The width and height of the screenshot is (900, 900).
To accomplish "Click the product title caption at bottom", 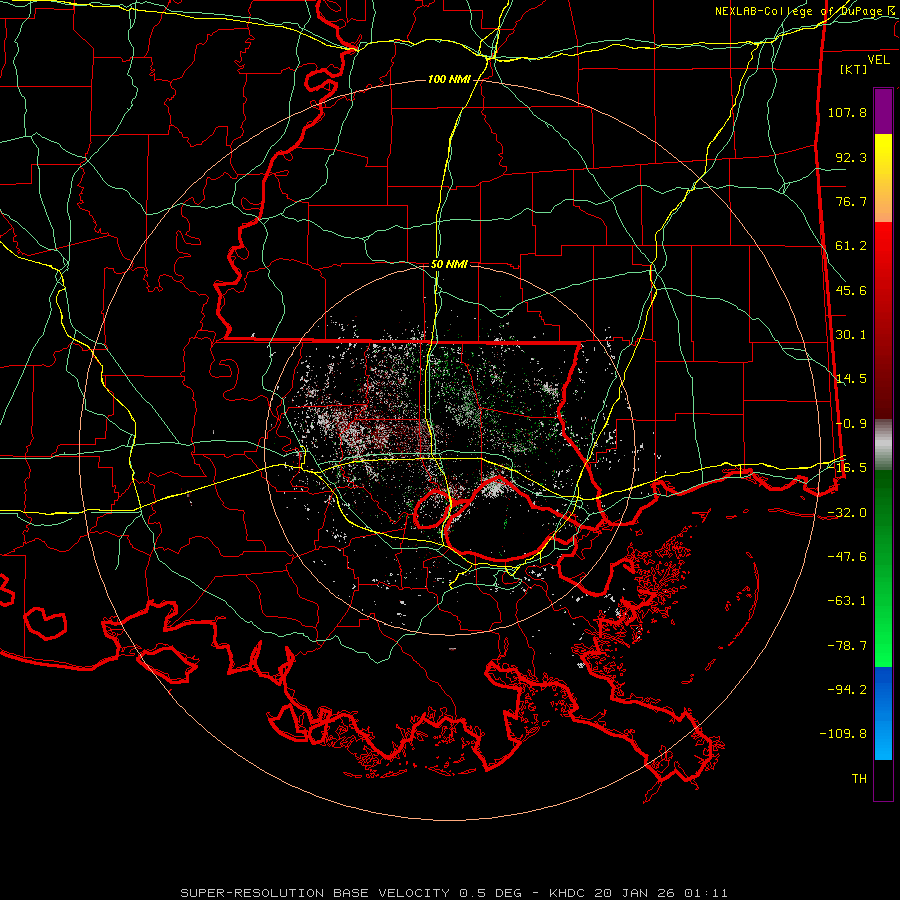I will pyautogui.click(x=454, y=893).
